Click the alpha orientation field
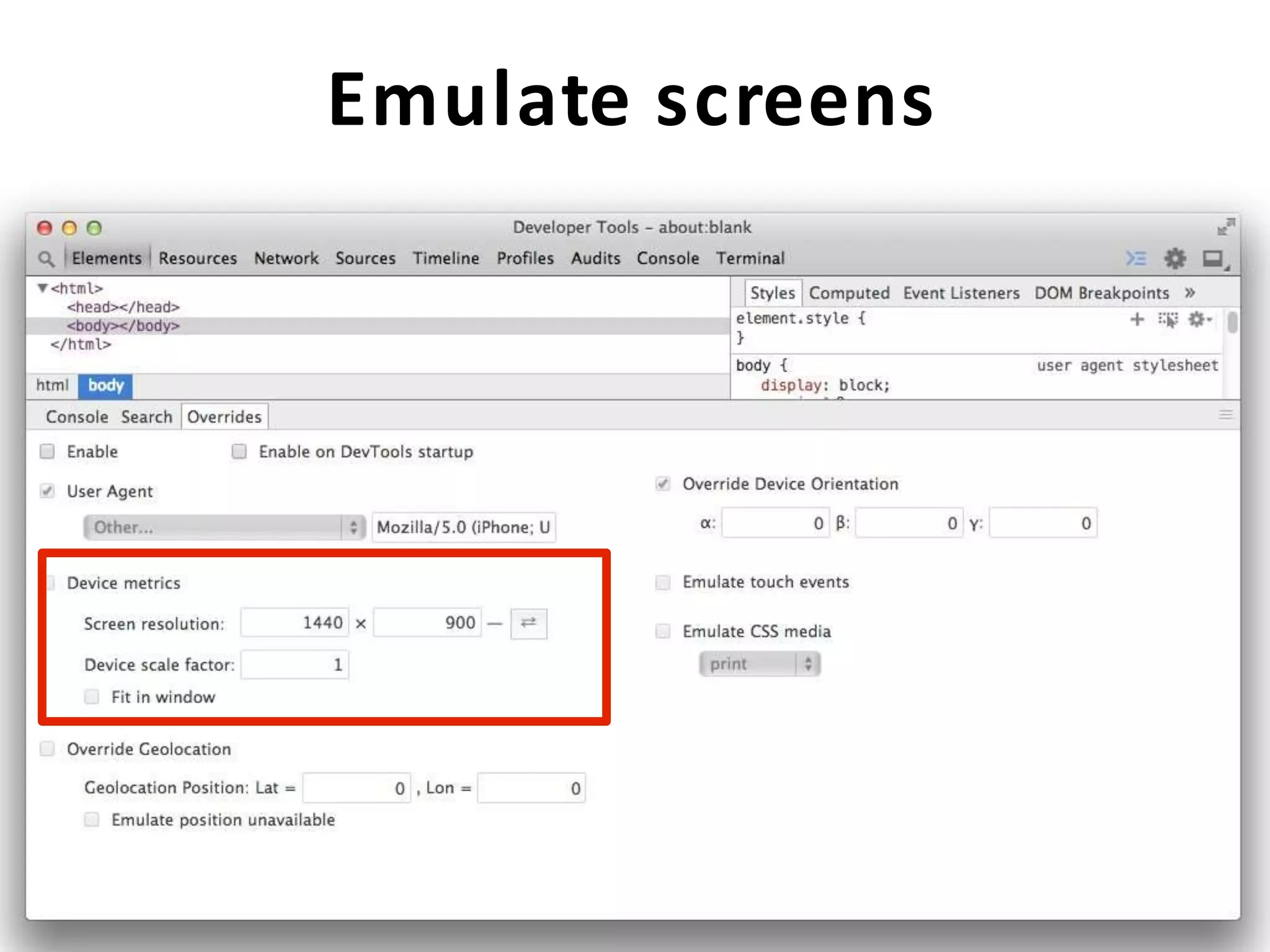 [775, 523]
